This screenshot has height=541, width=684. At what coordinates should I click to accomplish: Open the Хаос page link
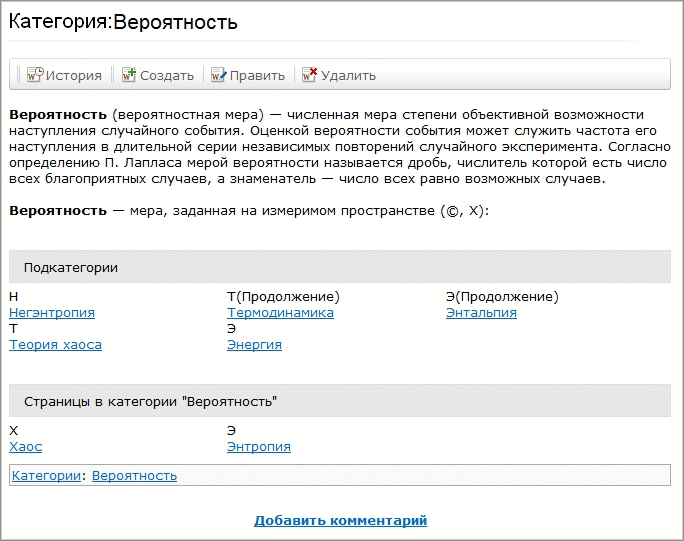click(25, 447)
